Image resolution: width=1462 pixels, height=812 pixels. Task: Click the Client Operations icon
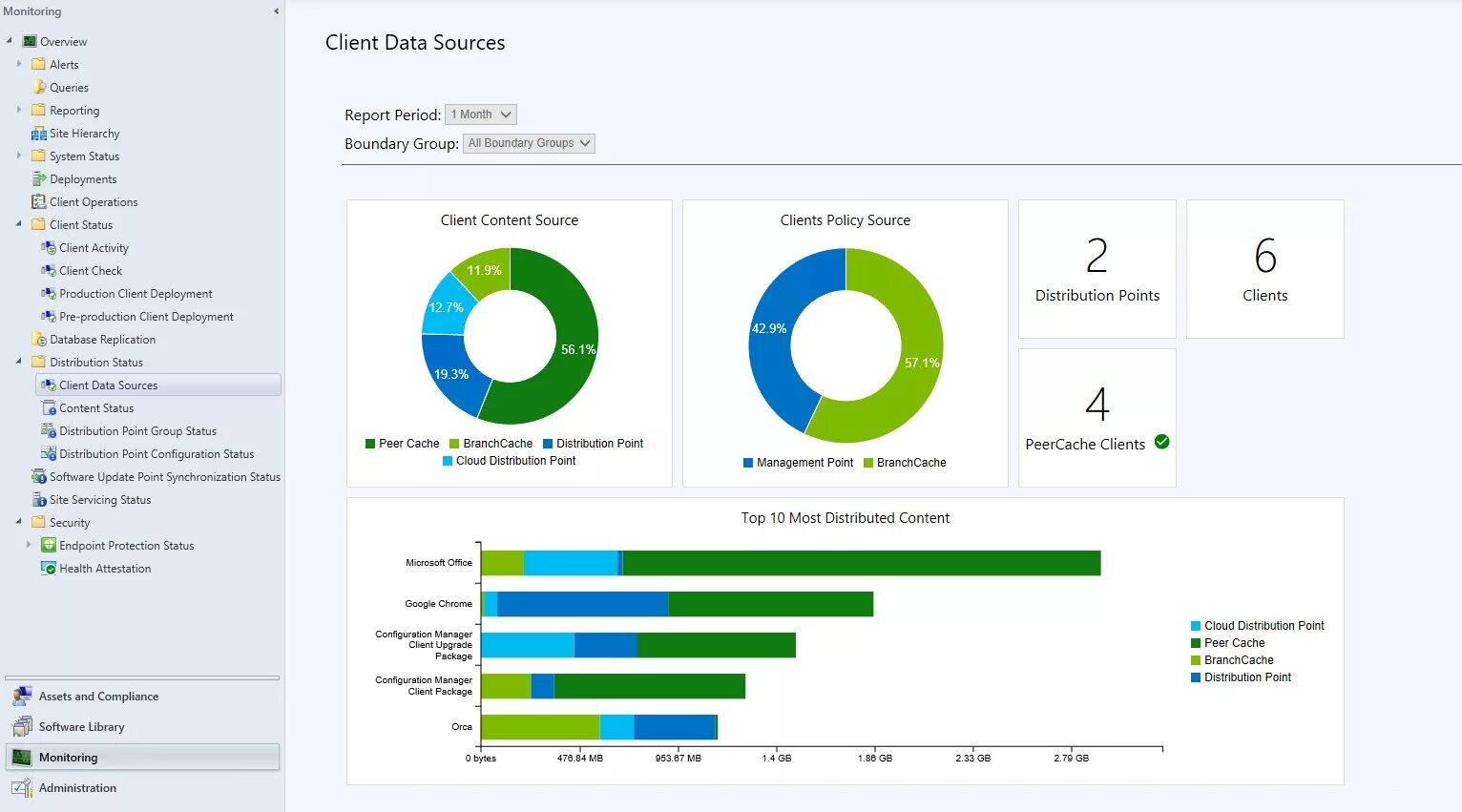[x=39, y=201]
